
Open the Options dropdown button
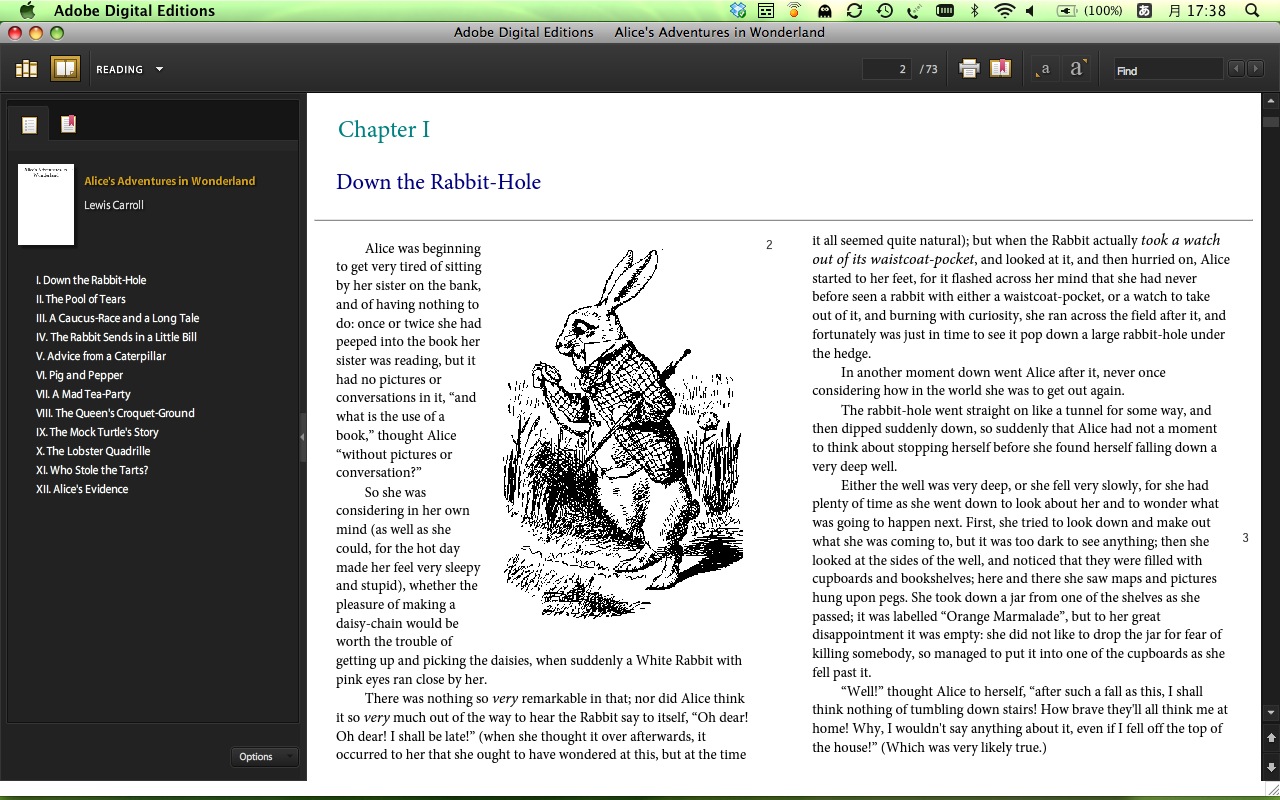tap(265, 756)
